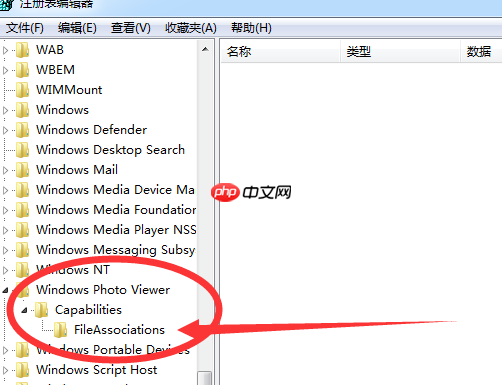Open the 查看(V) menu
The height and width of the screenshot is (385, 503).
(131, 28)
